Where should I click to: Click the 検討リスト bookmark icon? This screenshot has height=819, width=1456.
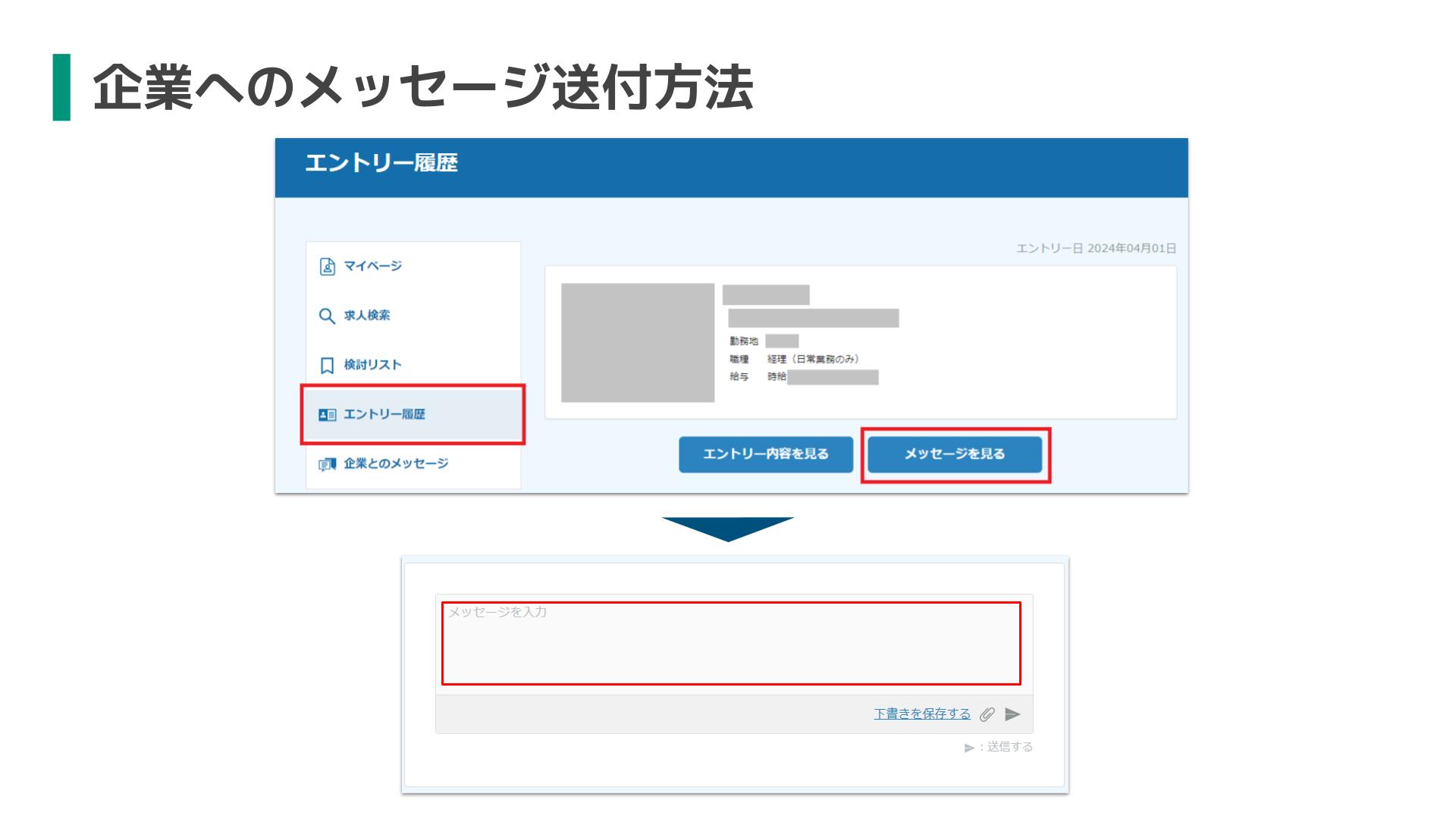(x=326, y=364)
